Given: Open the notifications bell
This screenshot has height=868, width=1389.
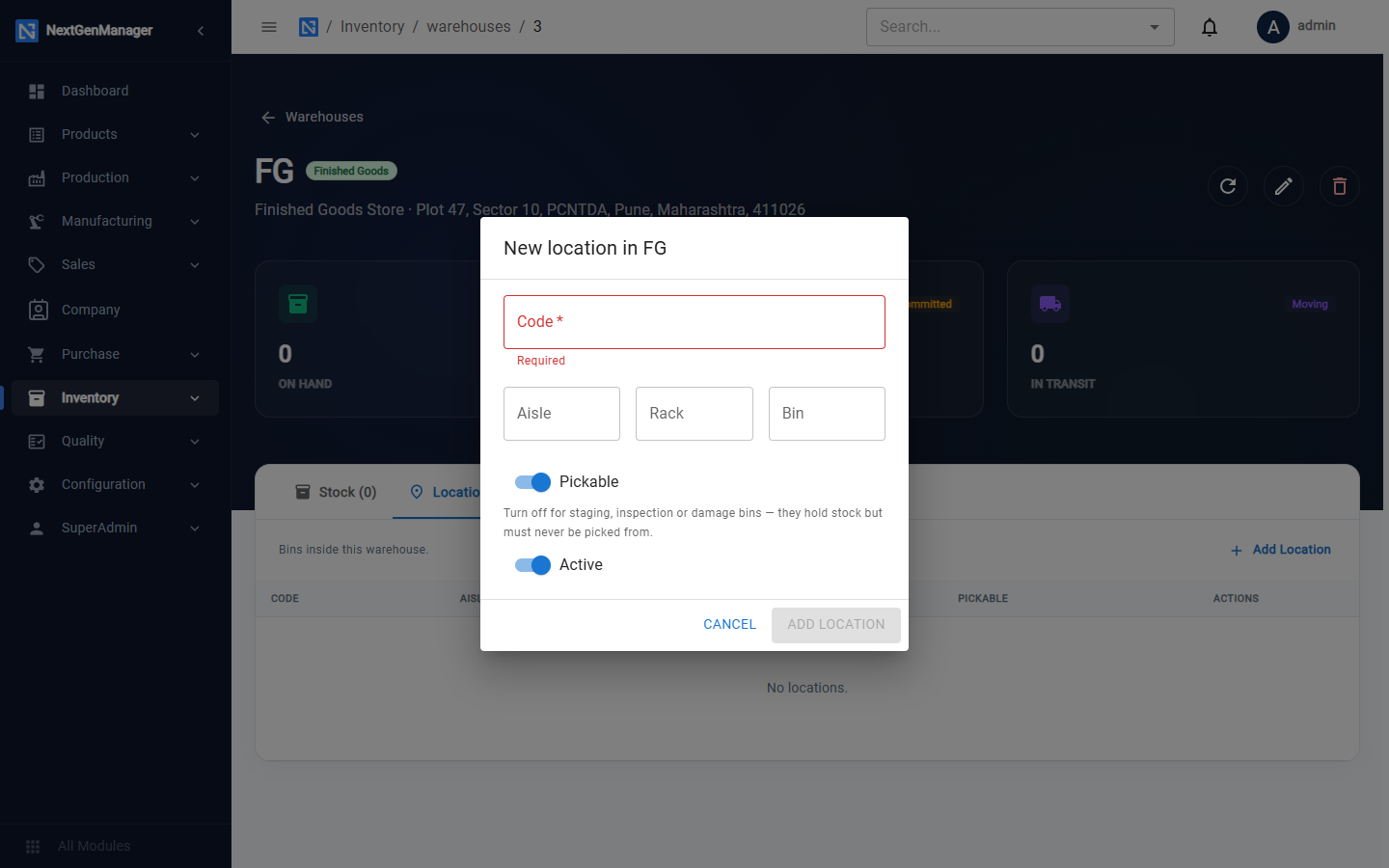Looking at the screenshot, I should (x=1210, y=27).
